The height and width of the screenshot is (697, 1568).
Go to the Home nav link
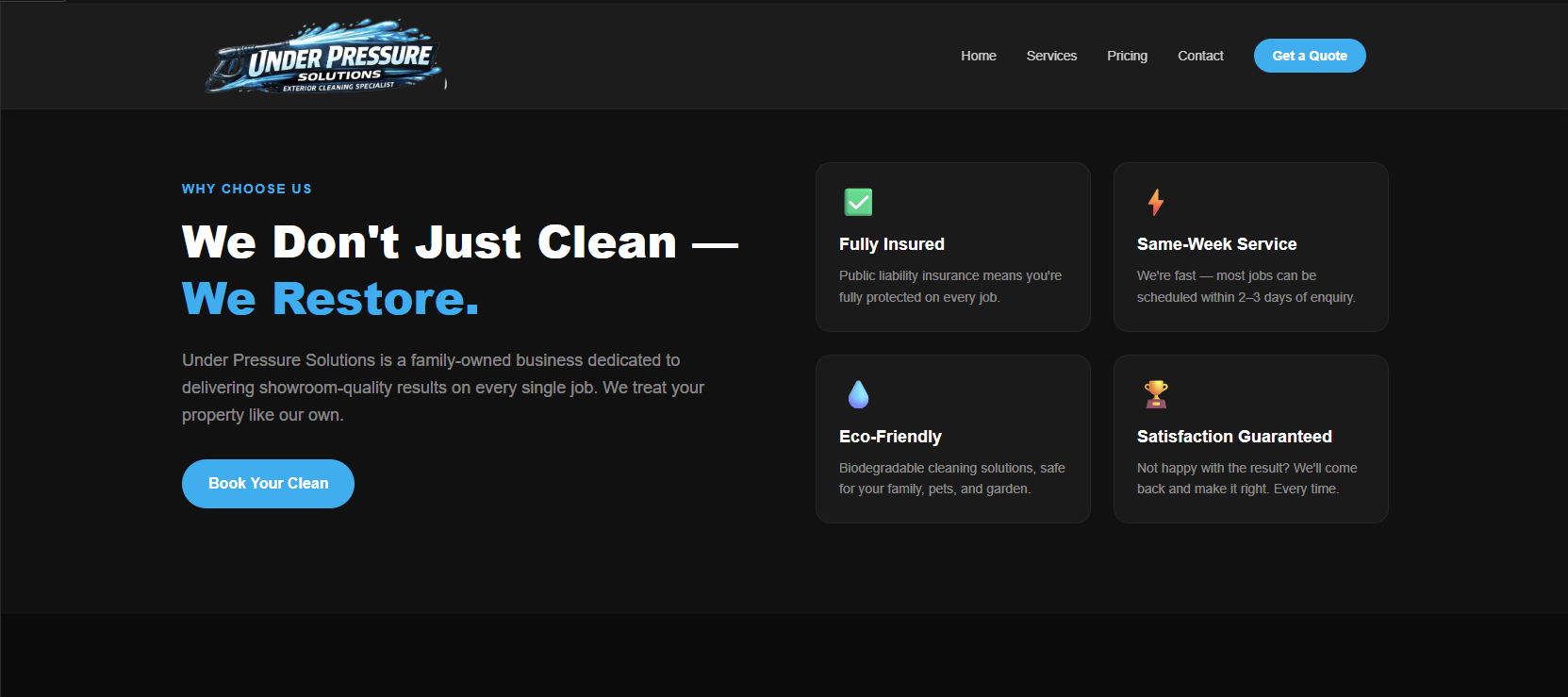click(x=979, y=56)
